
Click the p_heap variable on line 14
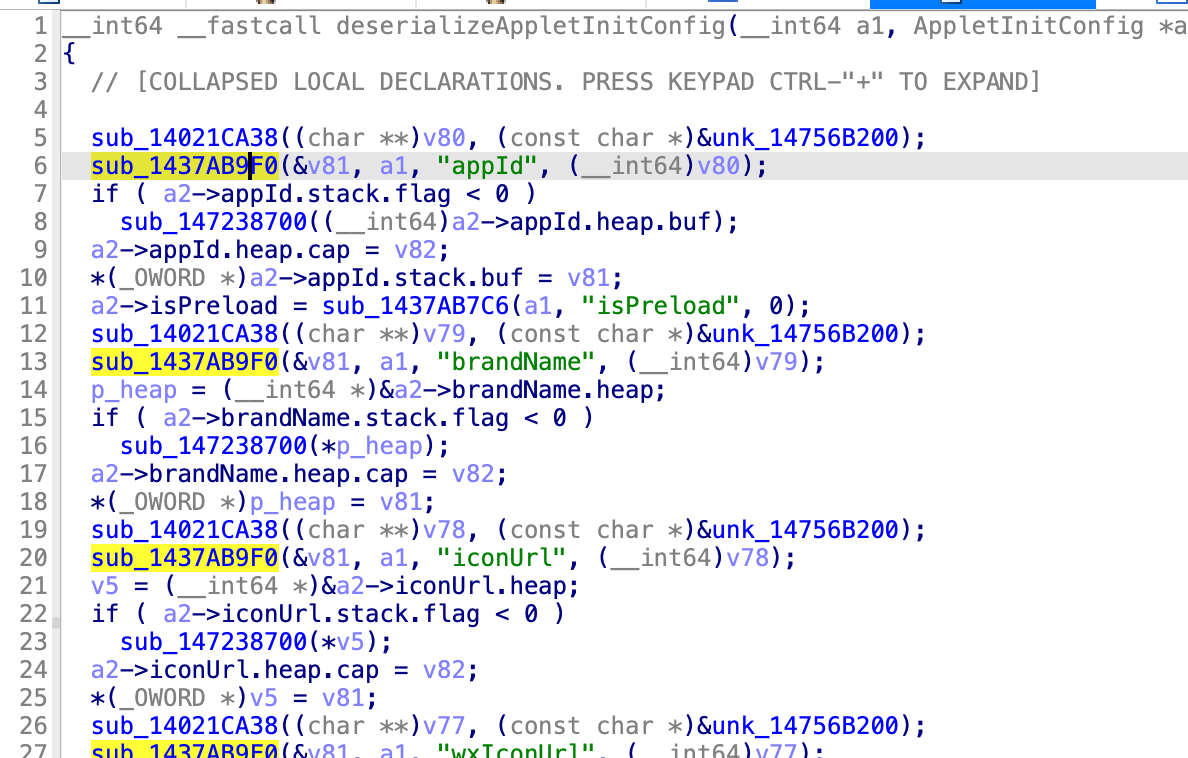pos(133,390)
